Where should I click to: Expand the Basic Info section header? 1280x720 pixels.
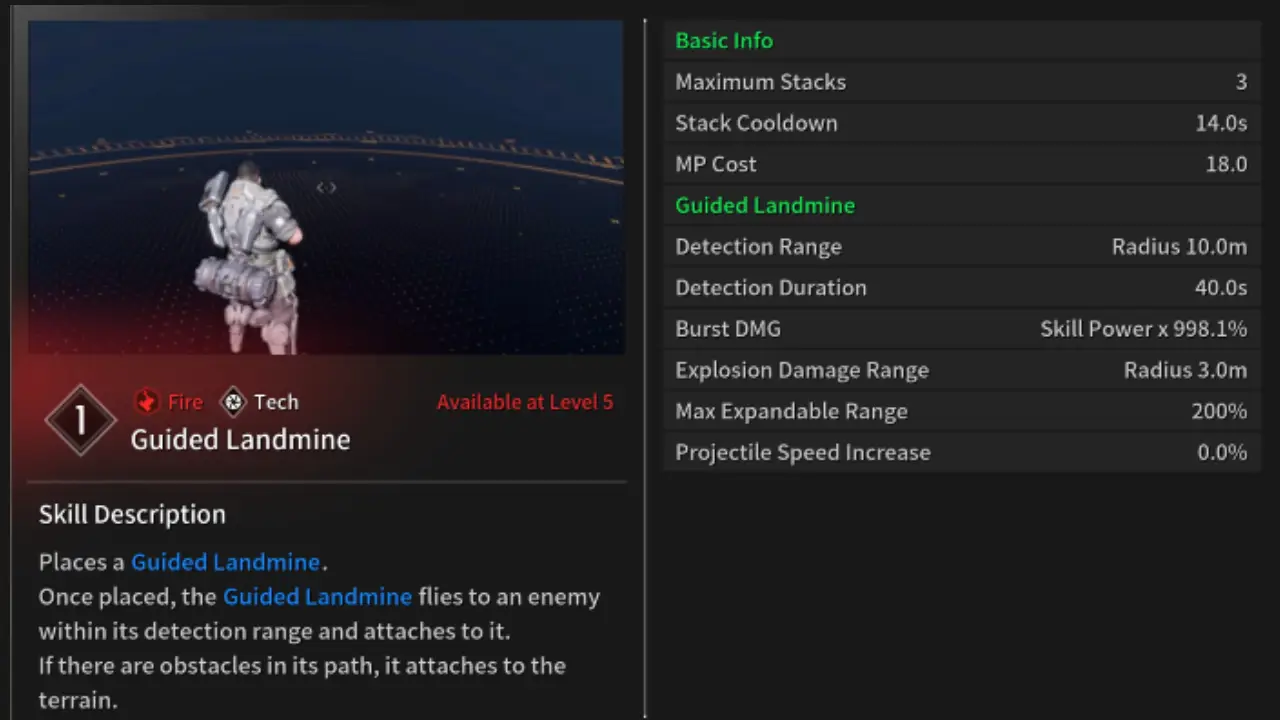pos(724,40)
